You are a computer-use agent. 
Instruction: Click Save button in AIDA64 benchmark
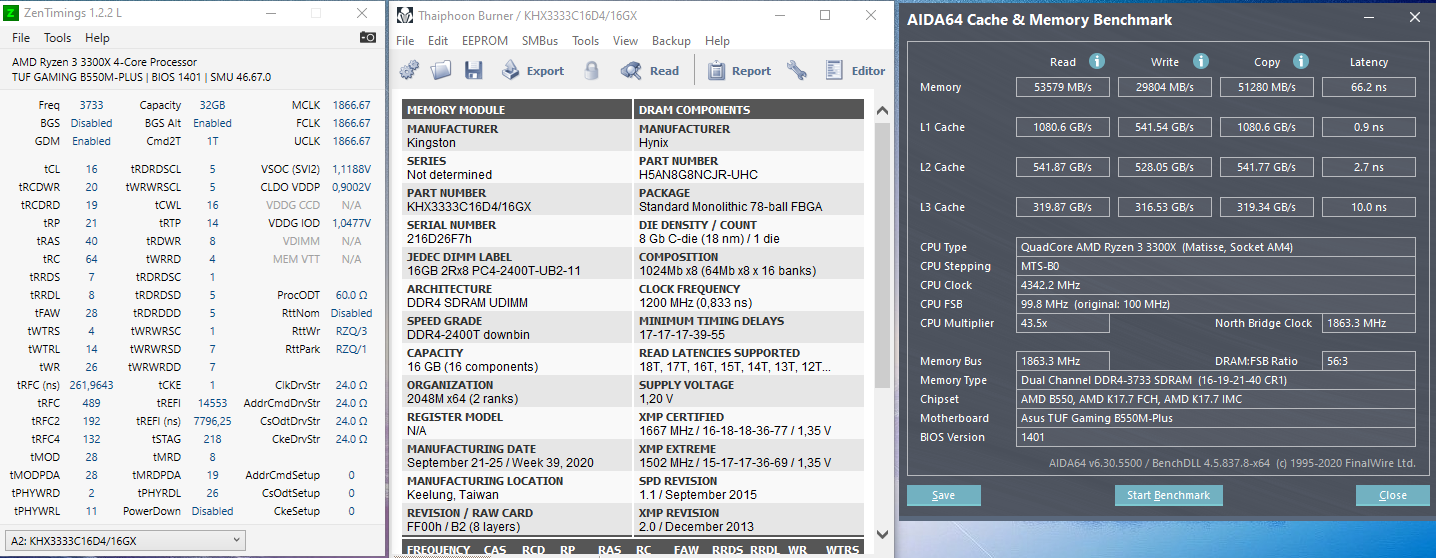pyautogui.click(x=943, y=495)
